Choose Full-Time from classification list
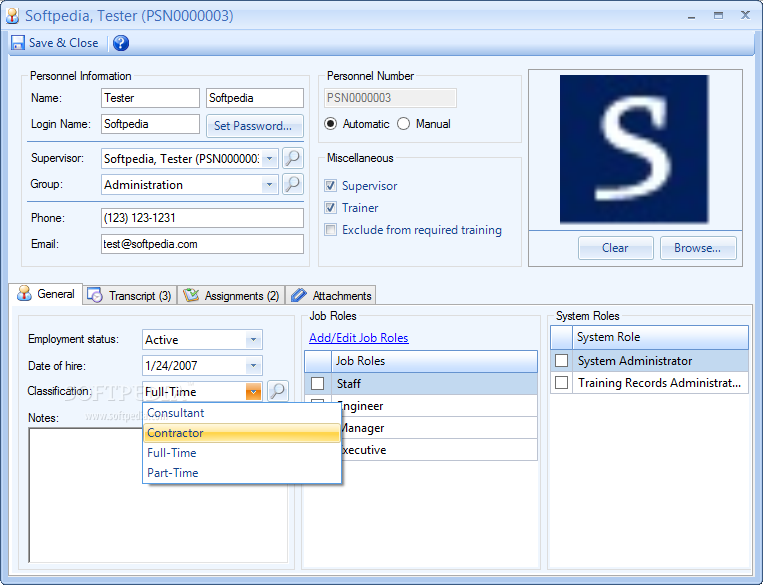 [241, 453]
